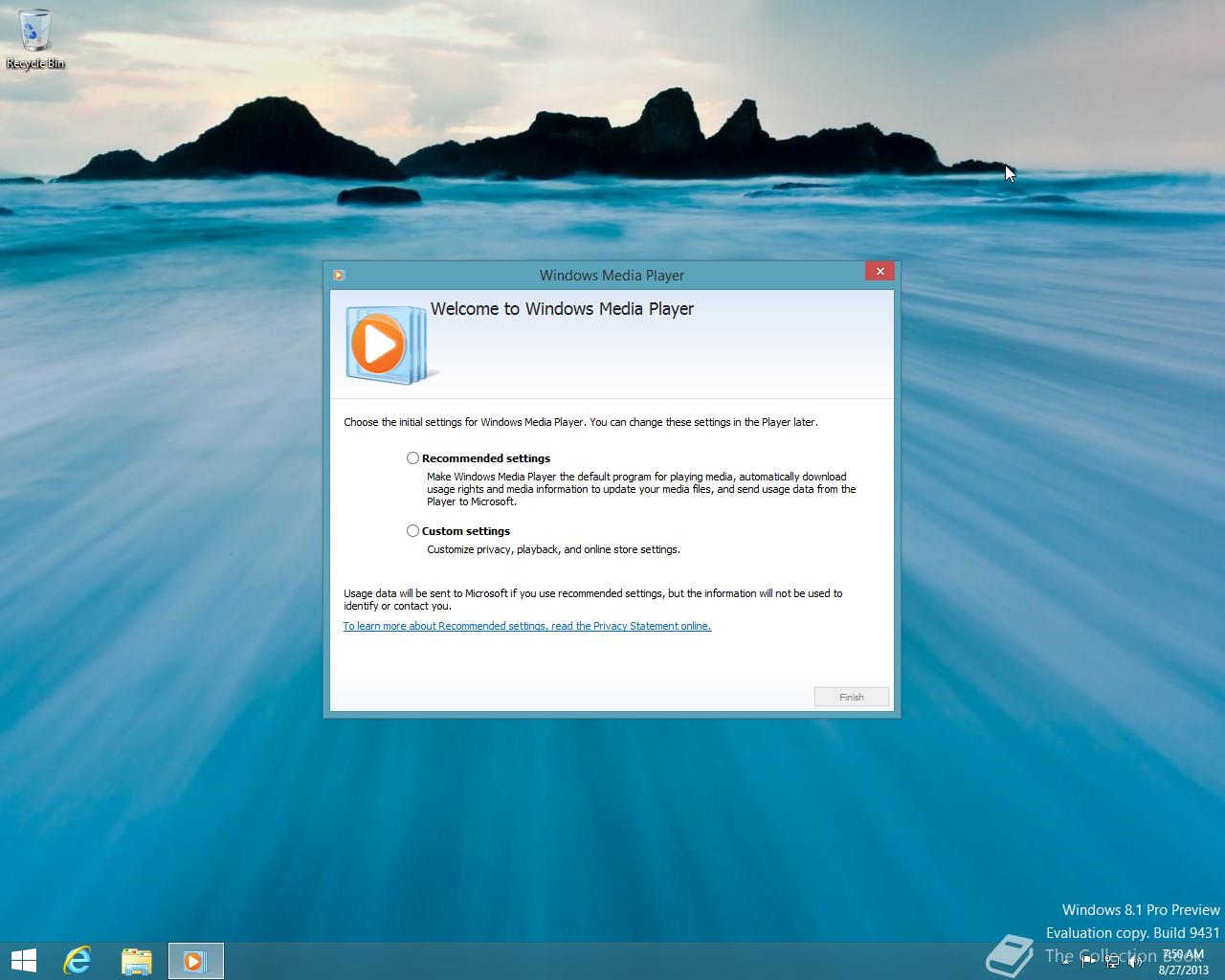Open the Action Center flag icon
Screen dimensions: 1225x980
(1088, 962)
